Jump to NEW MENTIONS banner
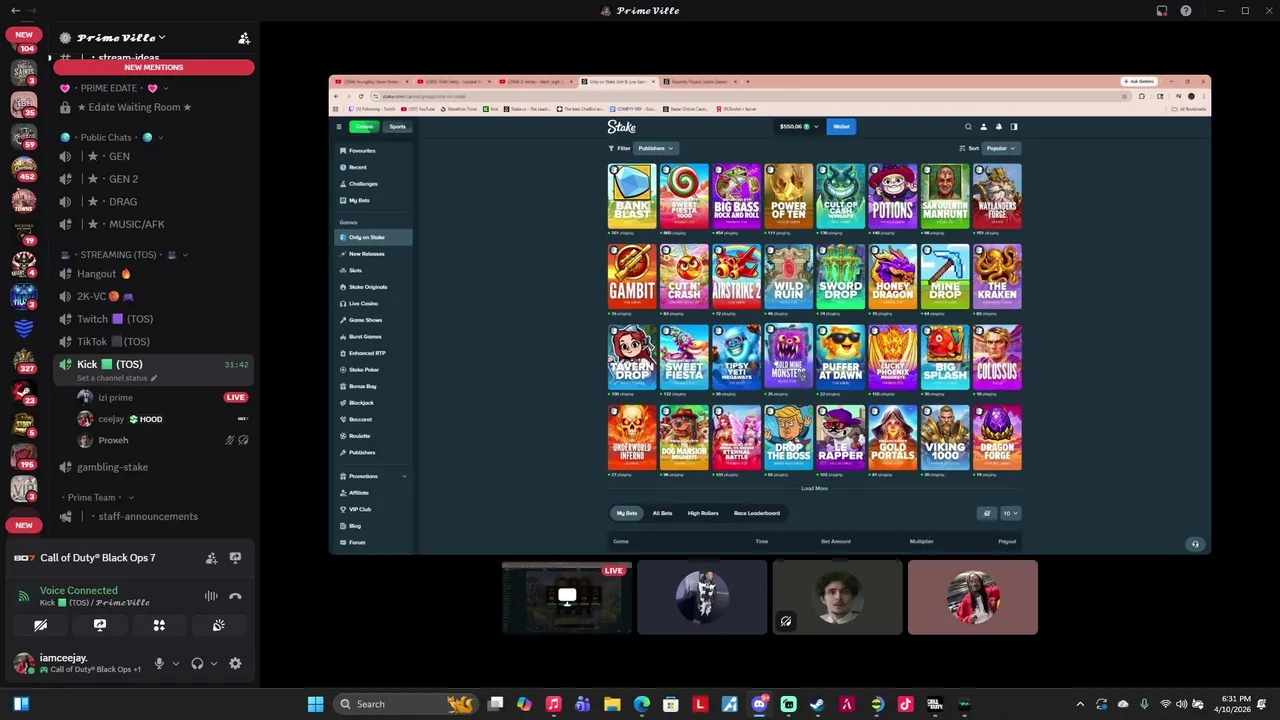 pyautogui.click(x=154, y=67)
